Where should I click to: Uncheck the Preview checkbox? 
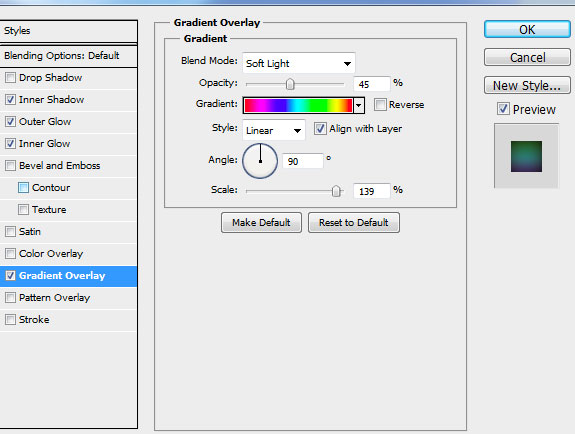[503, 109]
